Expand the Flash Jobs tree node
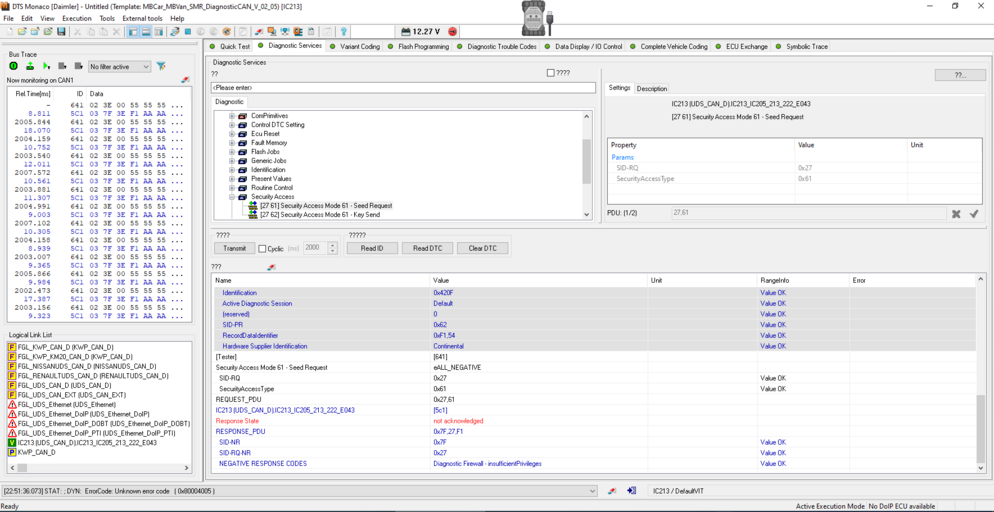Image resolution: width=994 pixels, height=512 pixels. point(232,151)
